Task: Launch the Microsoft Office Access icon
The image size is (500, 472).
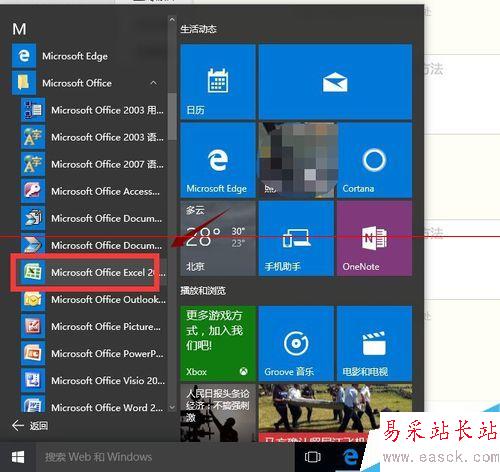Action: [x=33, y=191]
